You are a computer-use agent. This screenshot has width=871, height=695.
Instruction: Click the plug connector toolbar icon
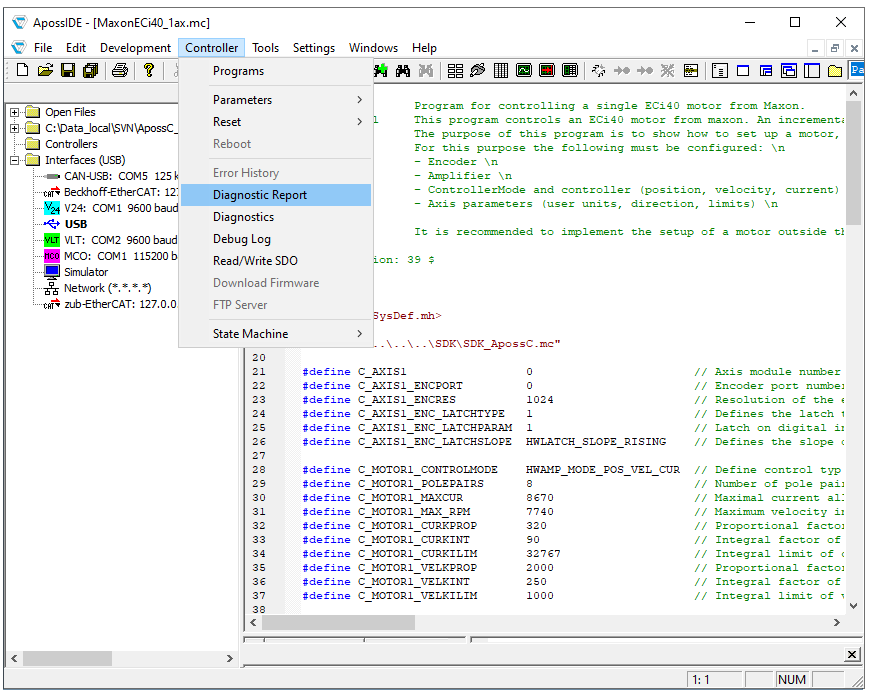[x=478, y=71]
